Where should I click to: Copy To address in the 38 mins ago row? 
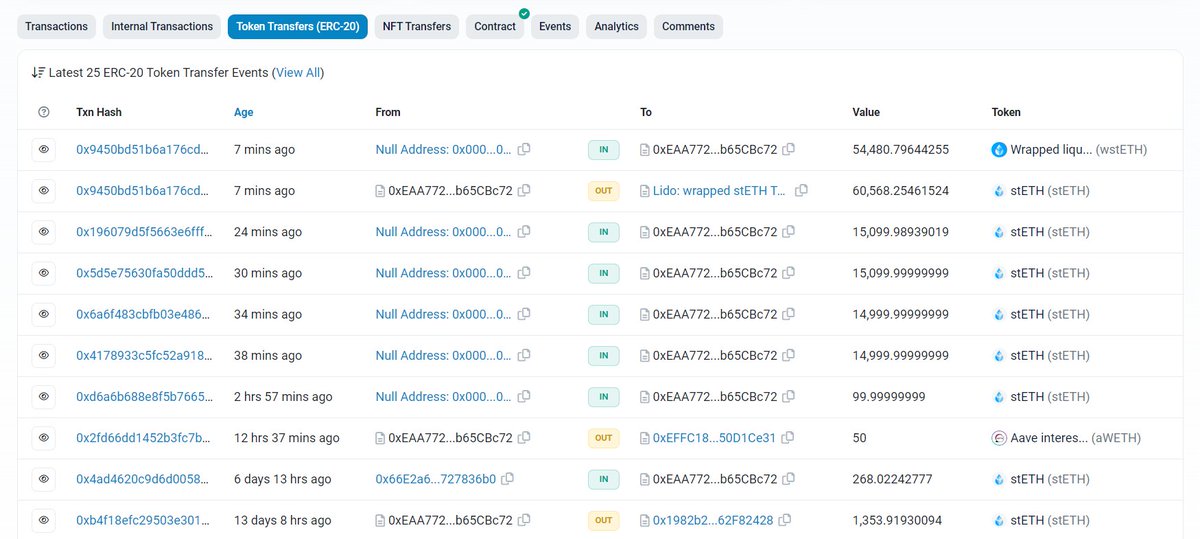pyautogui.click(x=788, y=355)
